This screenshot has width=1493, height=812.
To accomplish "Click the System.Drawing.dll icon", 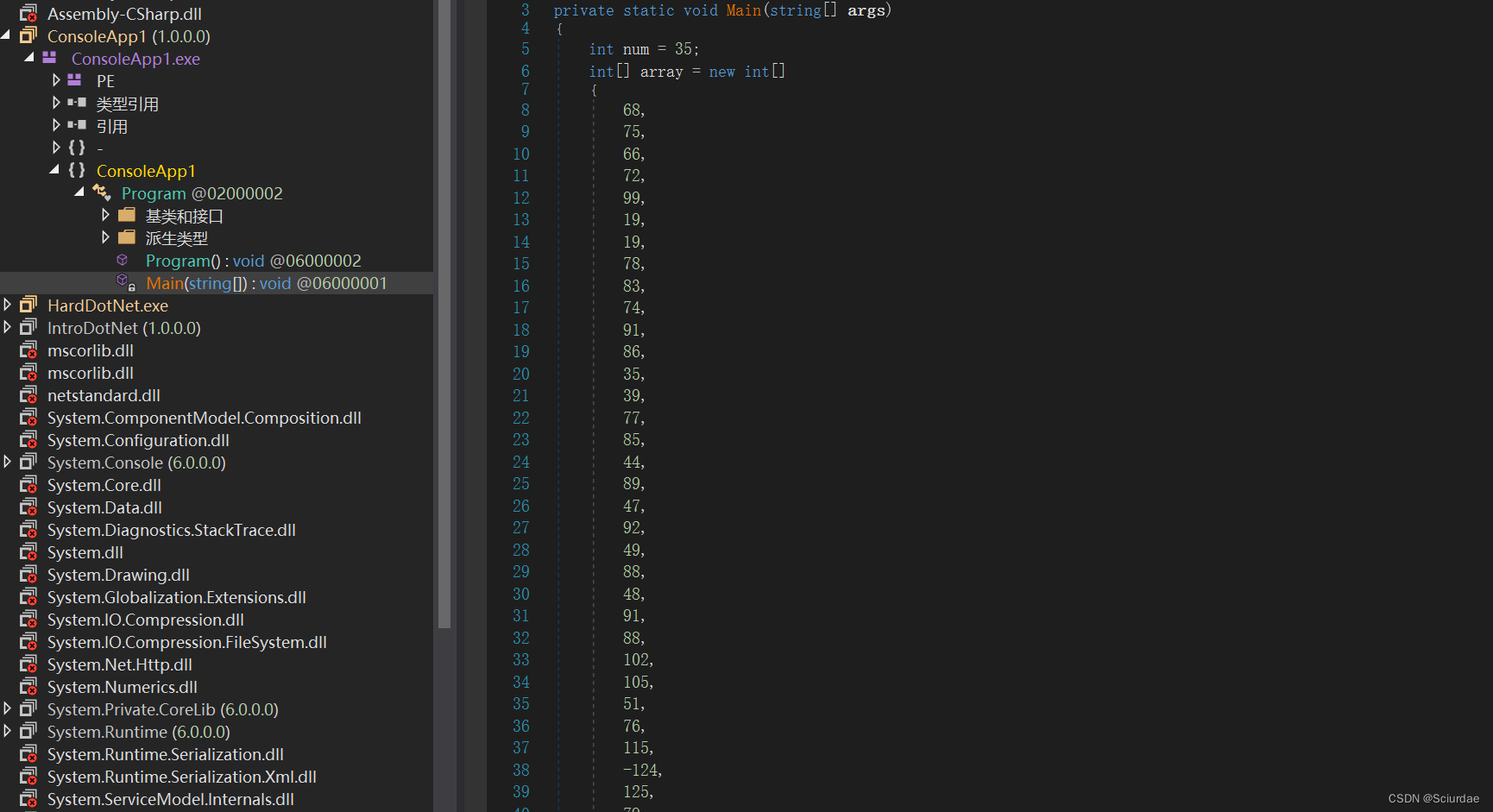I will (x=28, y=574).
